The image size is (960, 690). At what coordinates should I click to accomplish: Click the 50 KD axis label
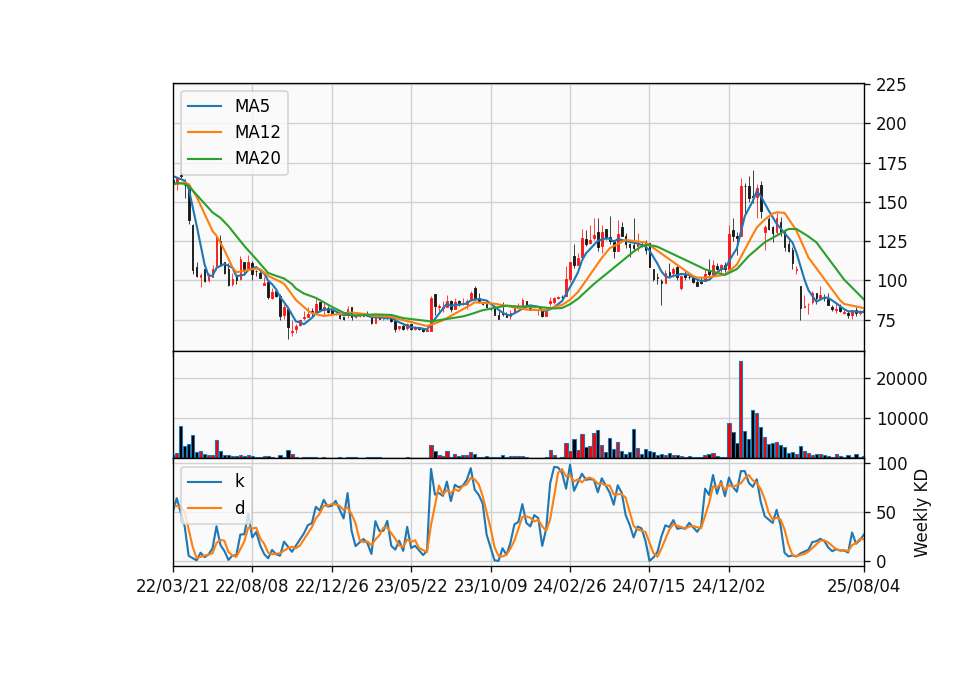[x=887, y=512]
